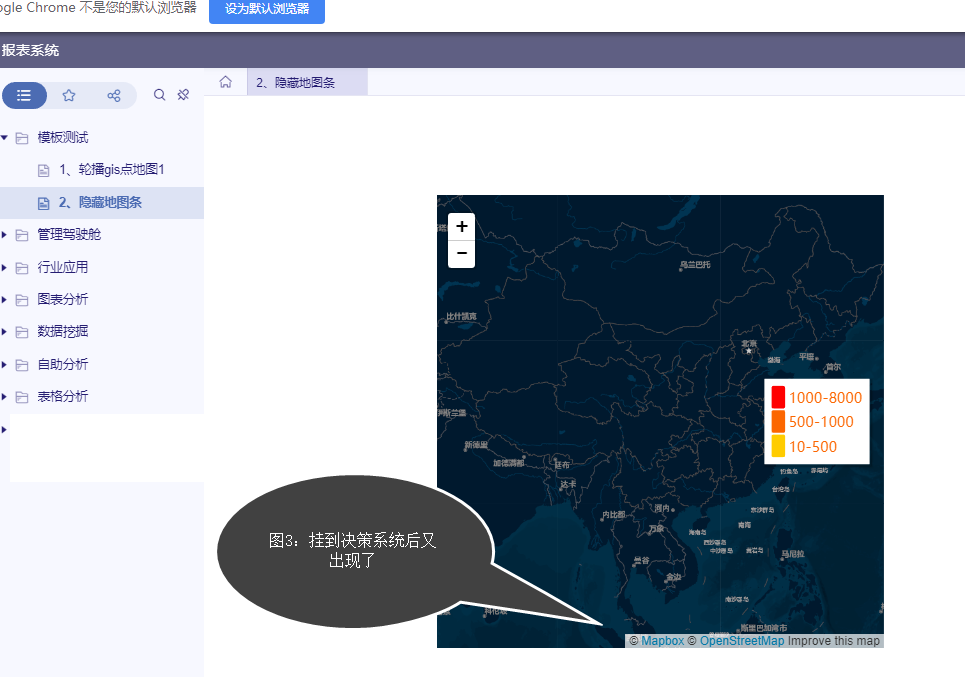Open the Mapbox attribution link
965x677 pixels.
662,641
